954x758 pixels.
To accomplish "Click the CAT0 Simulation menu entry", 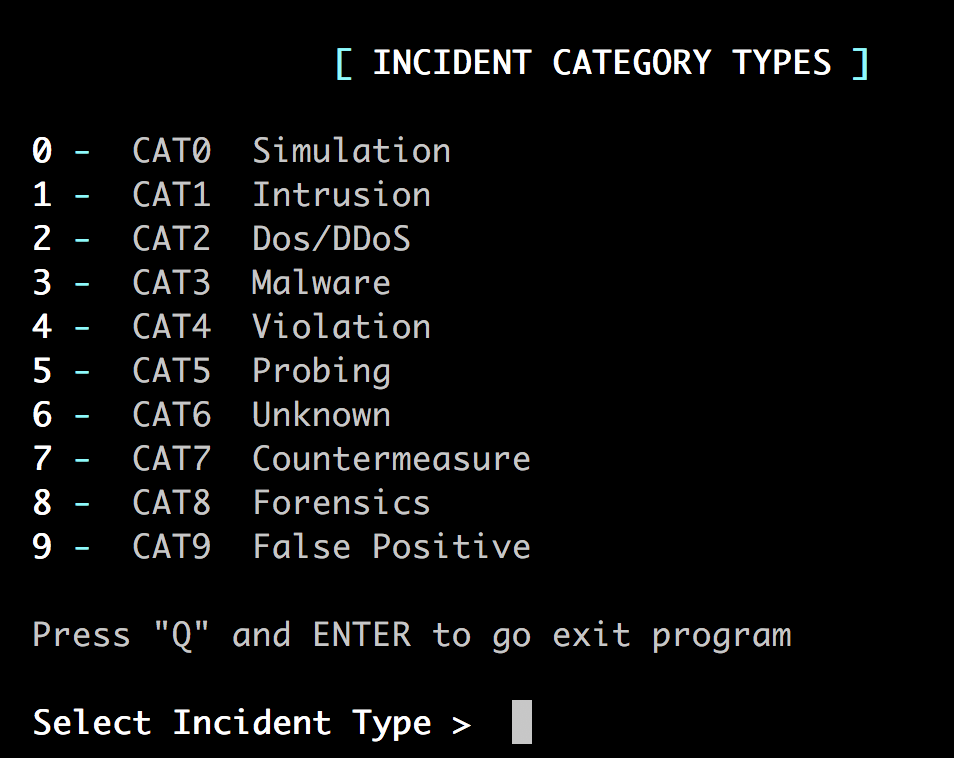I will [x=242, y=150].
